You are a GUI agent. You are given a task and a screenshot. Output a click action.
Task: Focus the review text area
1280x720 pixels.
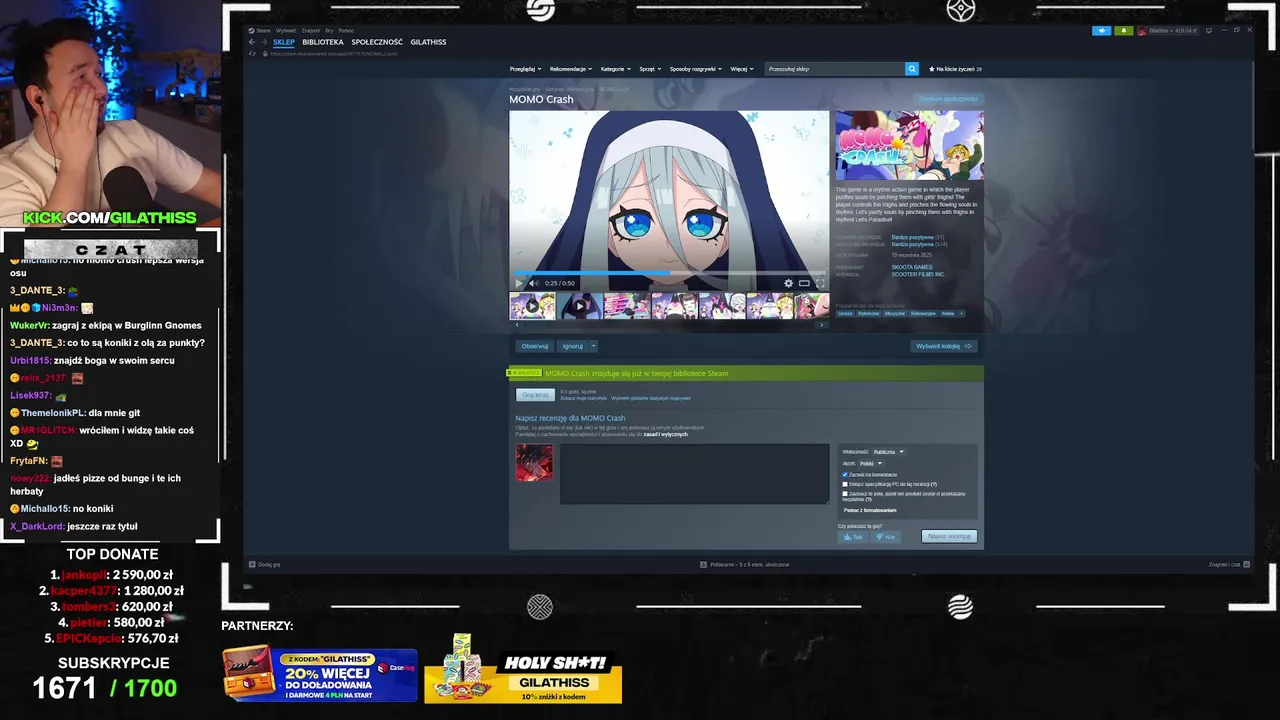coord(694,474)
